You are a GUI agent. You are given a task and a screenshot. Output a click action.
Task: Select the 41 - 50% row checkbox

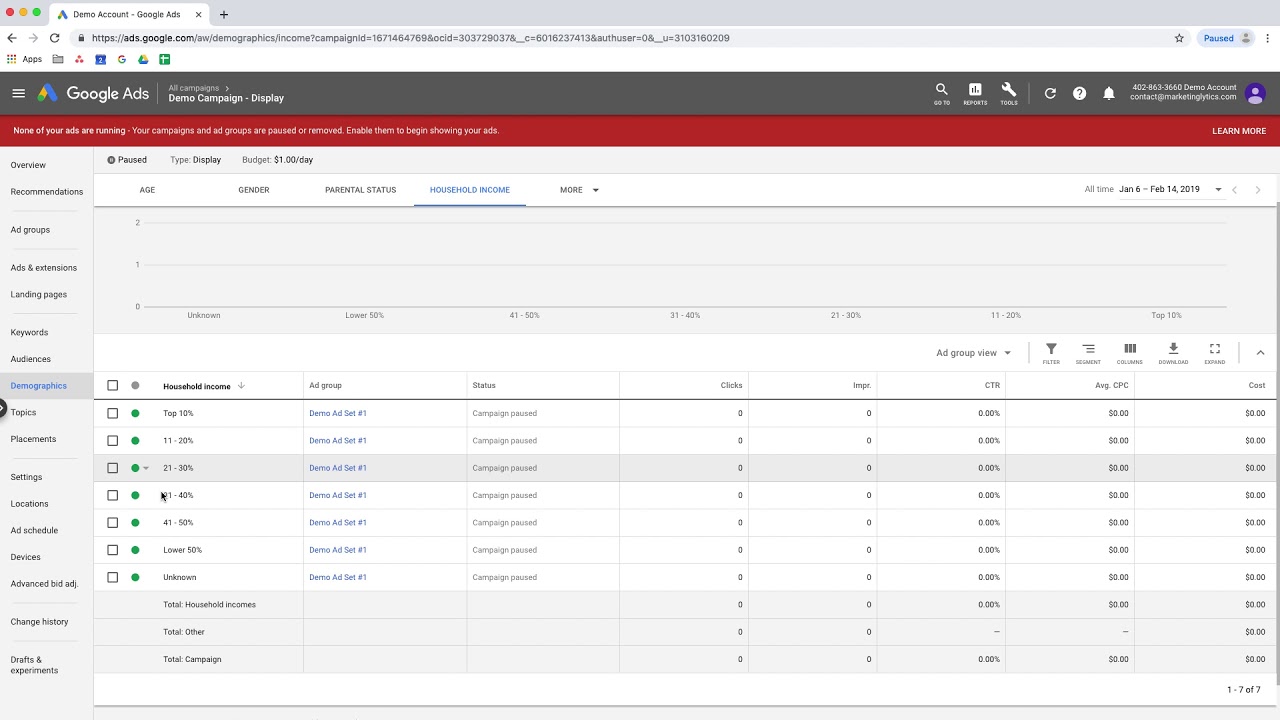[112, 522]
